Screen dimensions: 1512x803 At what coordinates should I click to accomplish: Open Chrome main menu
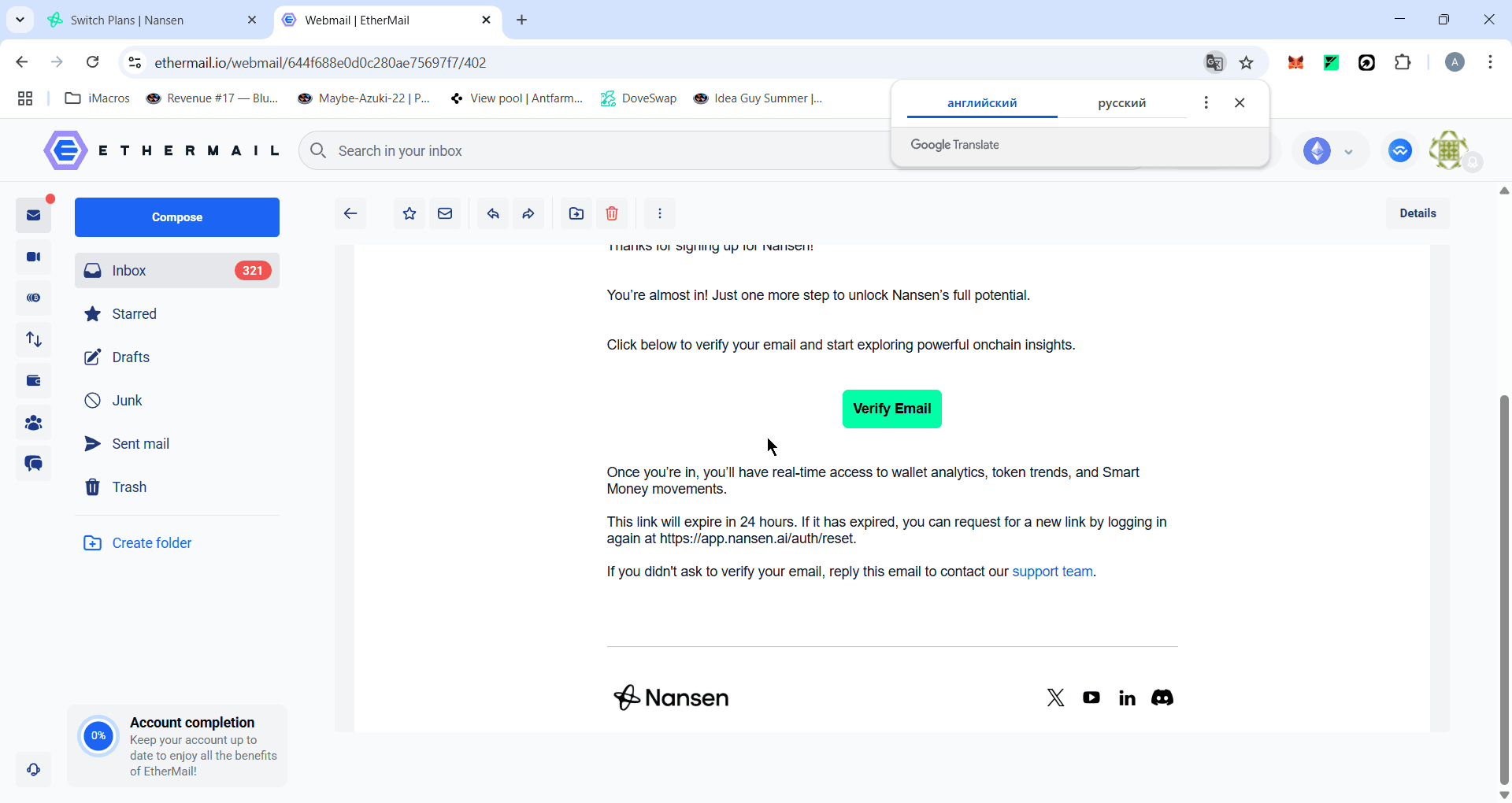point(1490,62)
